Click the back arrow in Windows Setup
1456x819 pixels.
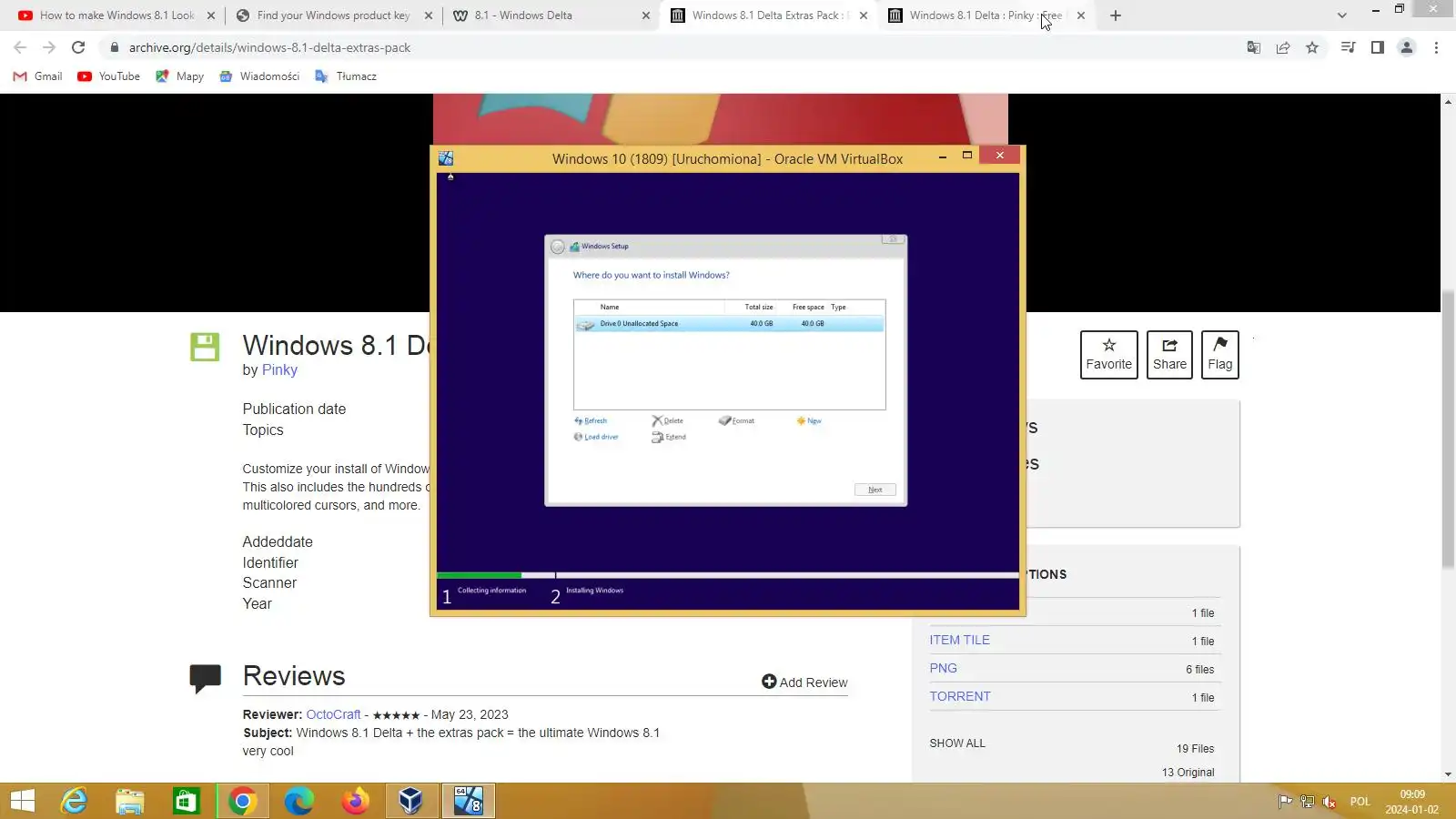[x=558, y=247]
